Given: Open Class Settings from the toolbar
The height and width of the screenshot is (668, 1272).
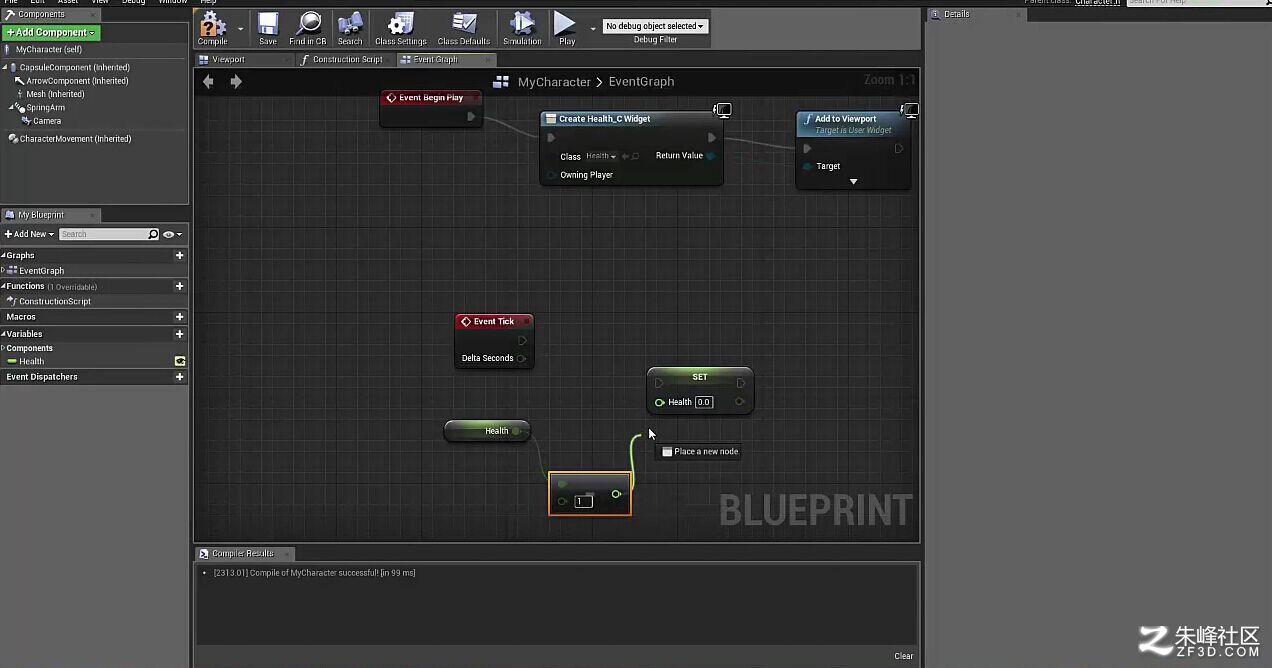Looking at the screenshot, I should (x=400, y=28).
